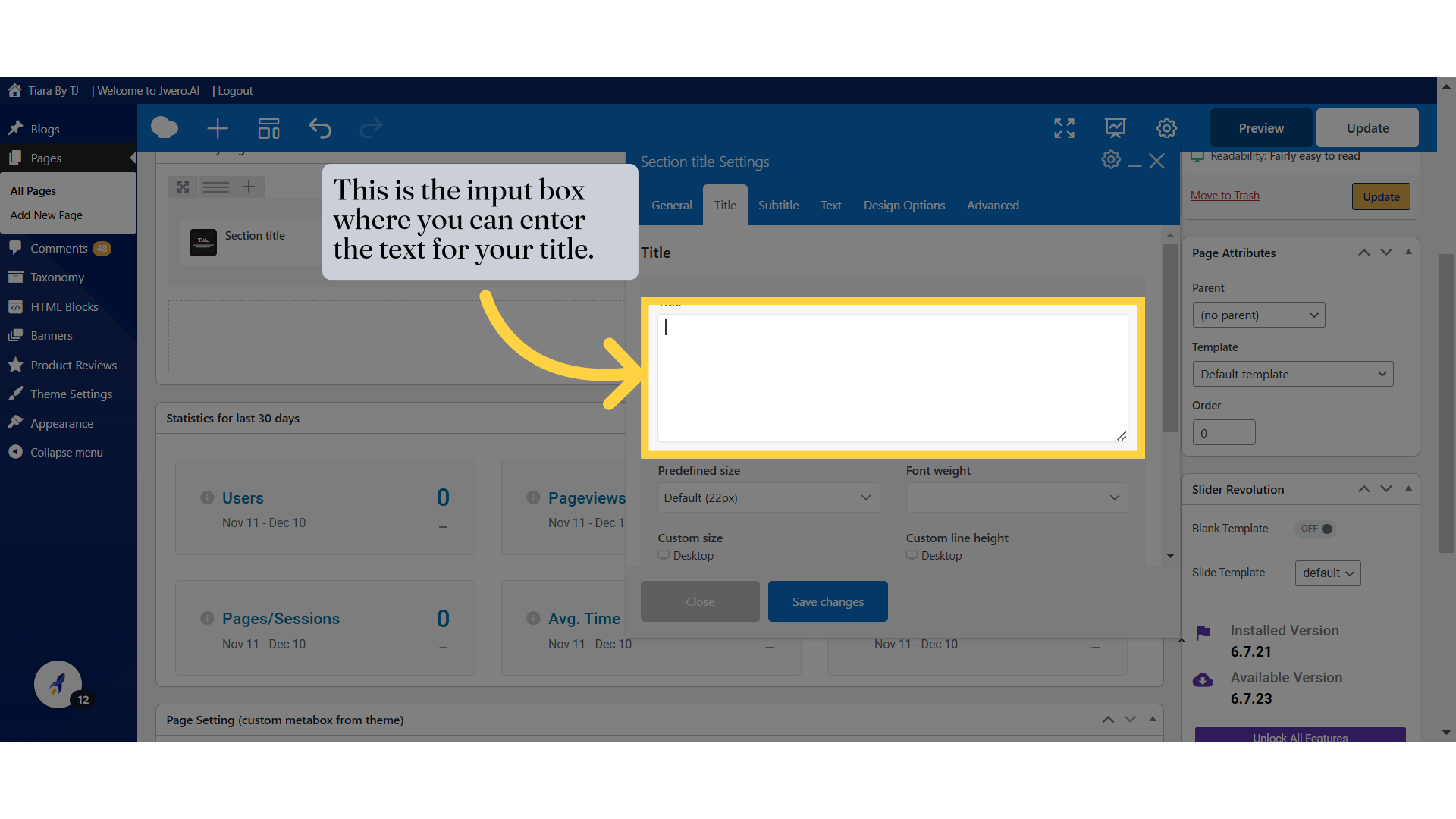Open the Predefined size dropdown
Viewport: 1456px width, 819px height.
click(x=767, y=497)
